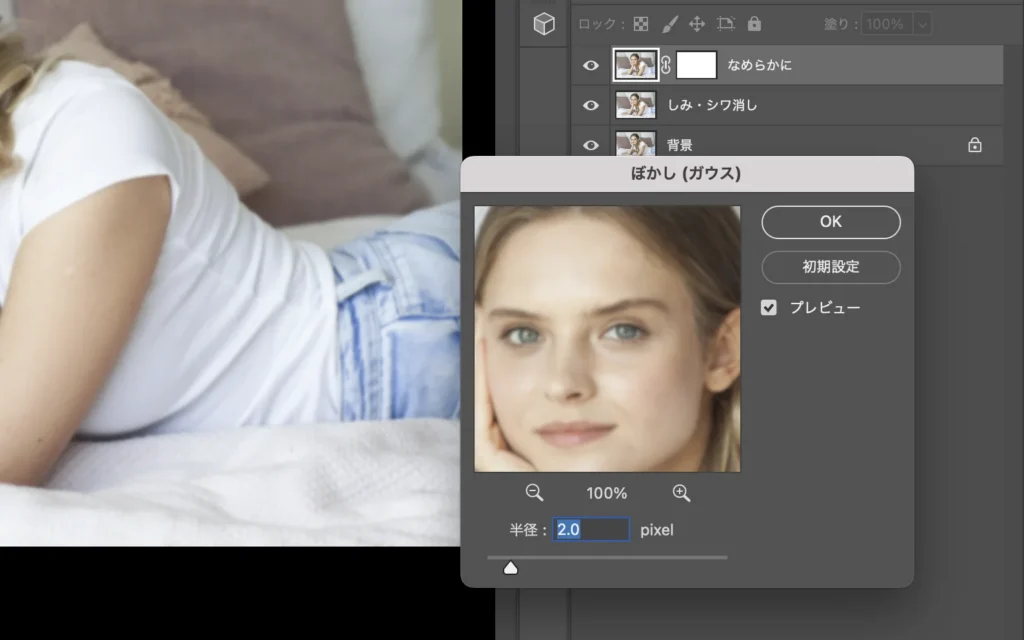Click the artboard auto-nesting lock icon
1024x640 pixels.
(725, 23)
